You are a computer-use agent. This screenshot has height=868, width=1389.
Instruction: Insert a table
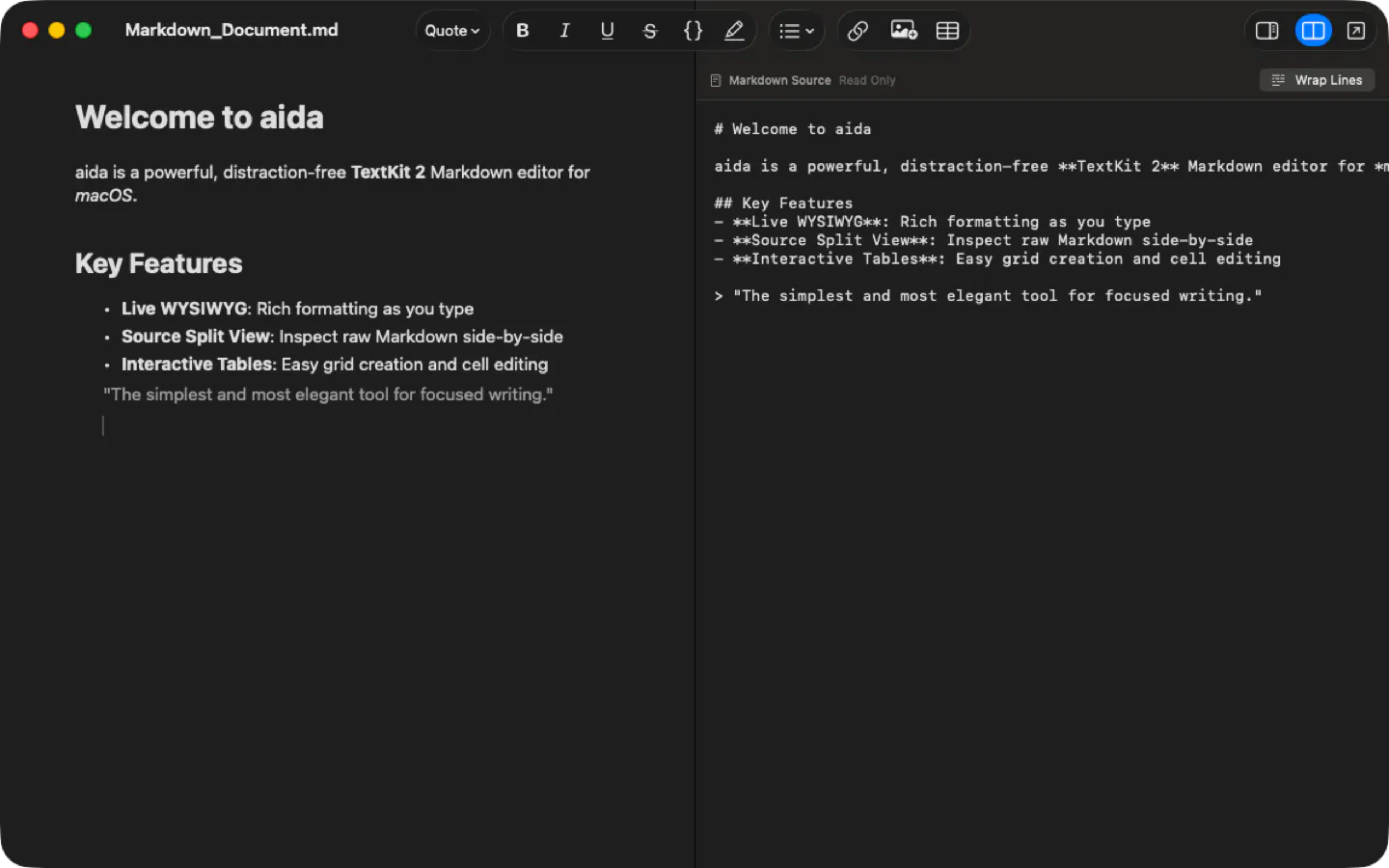point(947,31)
